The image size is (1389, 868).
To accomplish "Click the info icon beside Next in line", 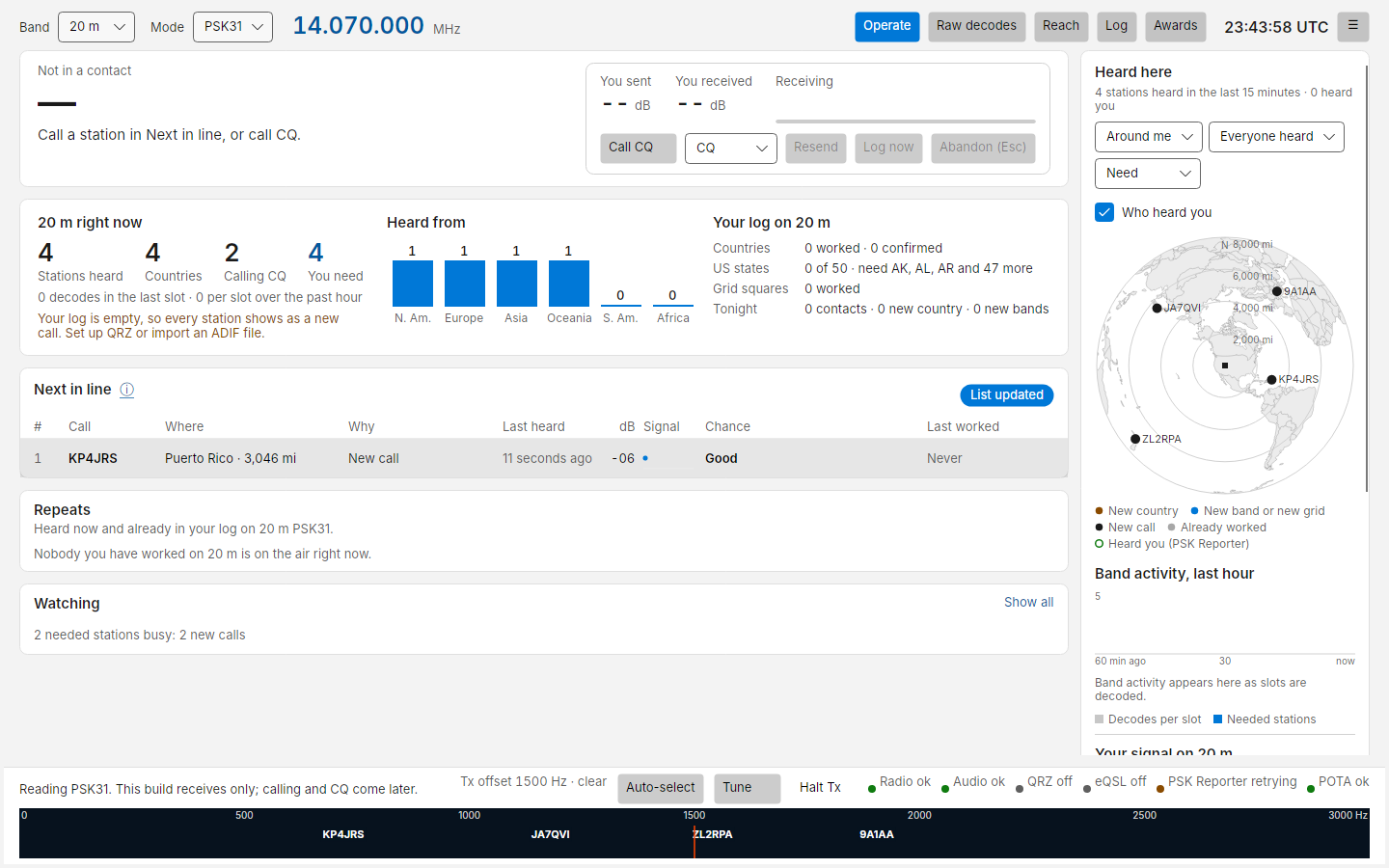I will click(x=126, y=390).
